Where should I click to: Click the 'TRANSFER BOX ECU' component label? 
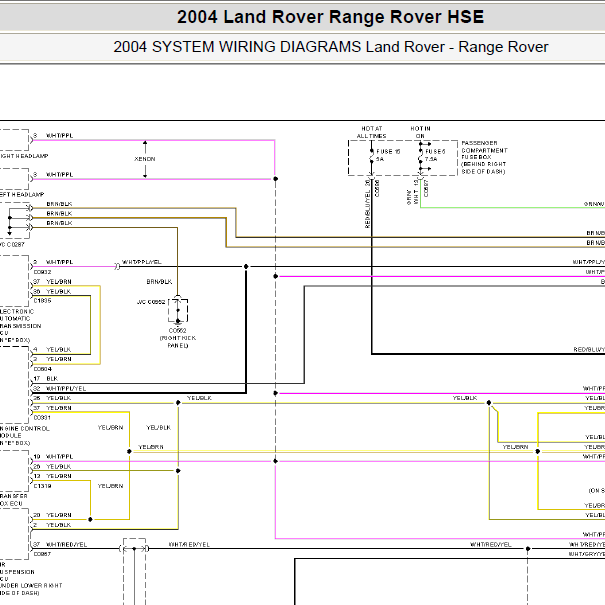[x=14, y=500]
